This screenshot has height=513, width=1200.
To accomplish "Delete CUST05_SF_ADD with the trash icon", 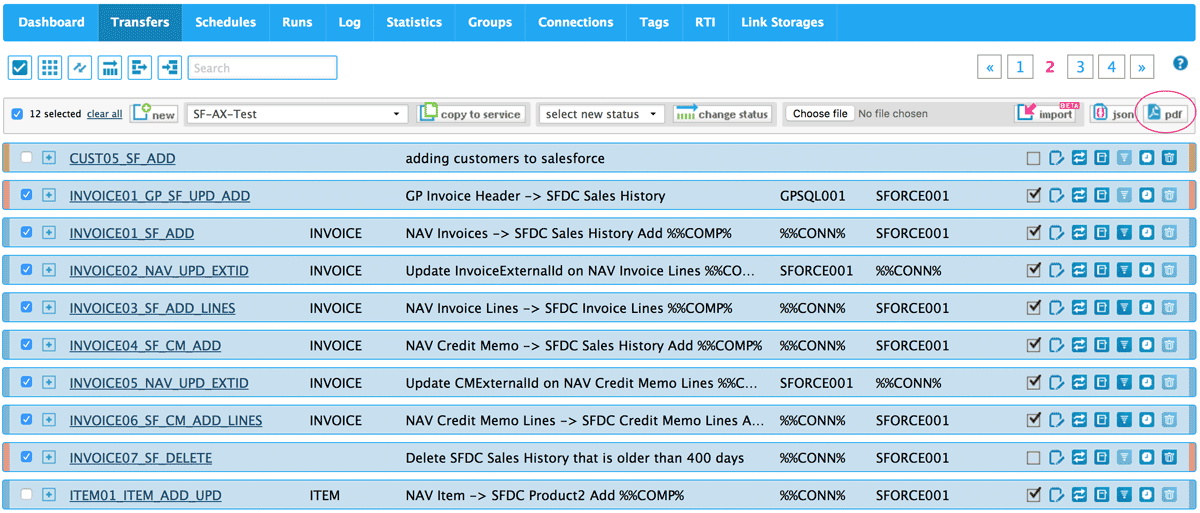I will pos(1168,158).
